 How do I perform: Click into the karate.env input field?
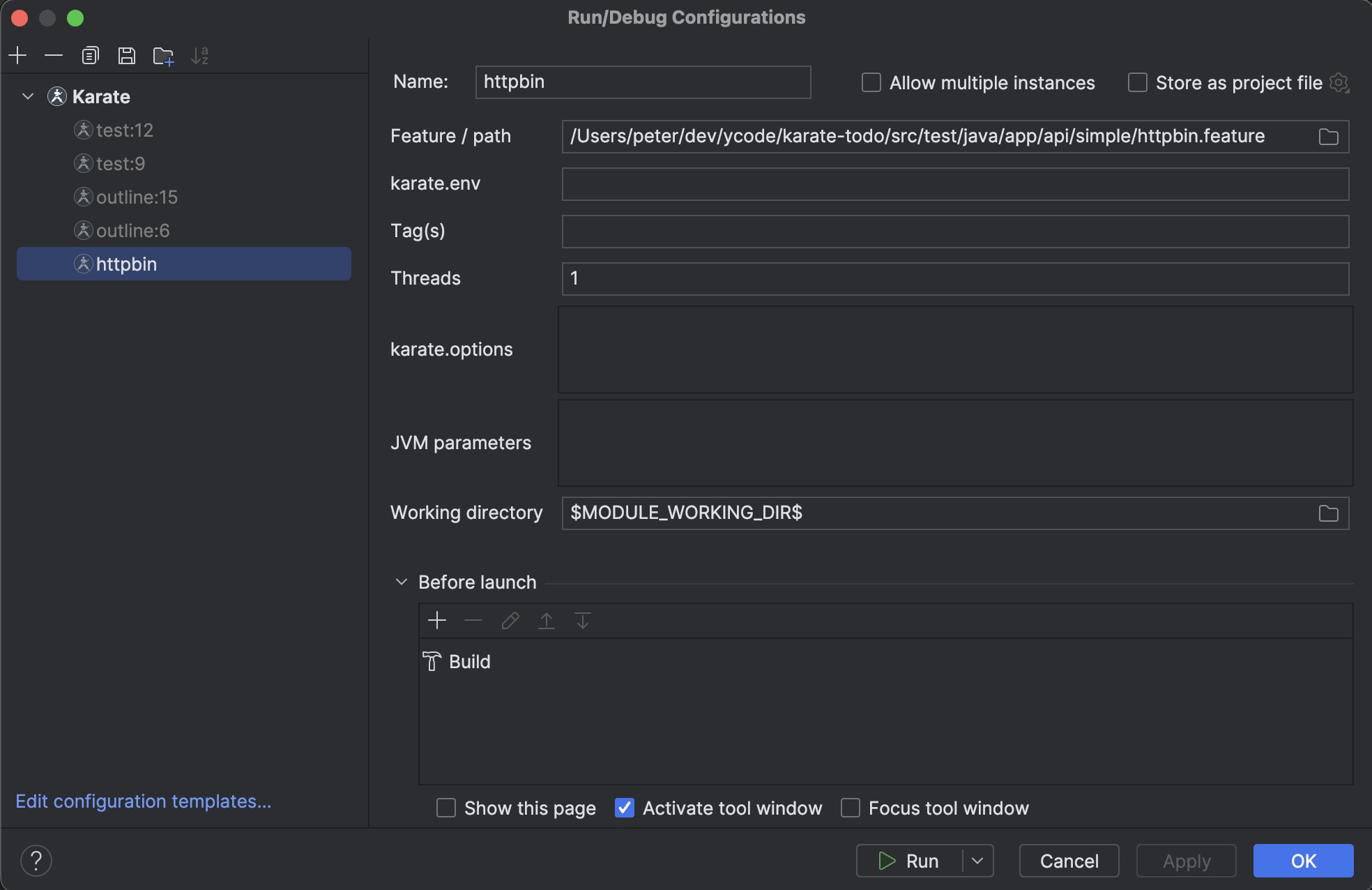[x=955, y=184]
